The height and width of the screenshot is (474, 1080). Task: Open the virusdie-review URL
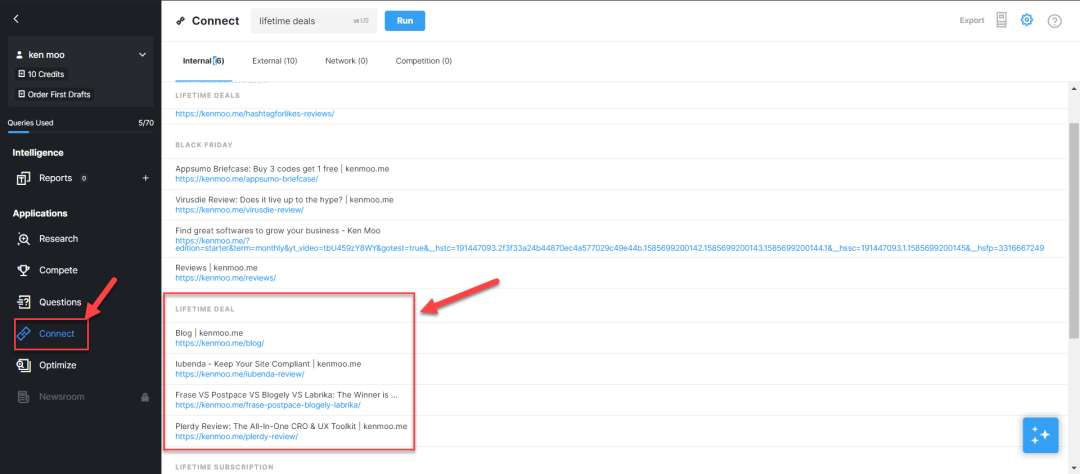239,209
